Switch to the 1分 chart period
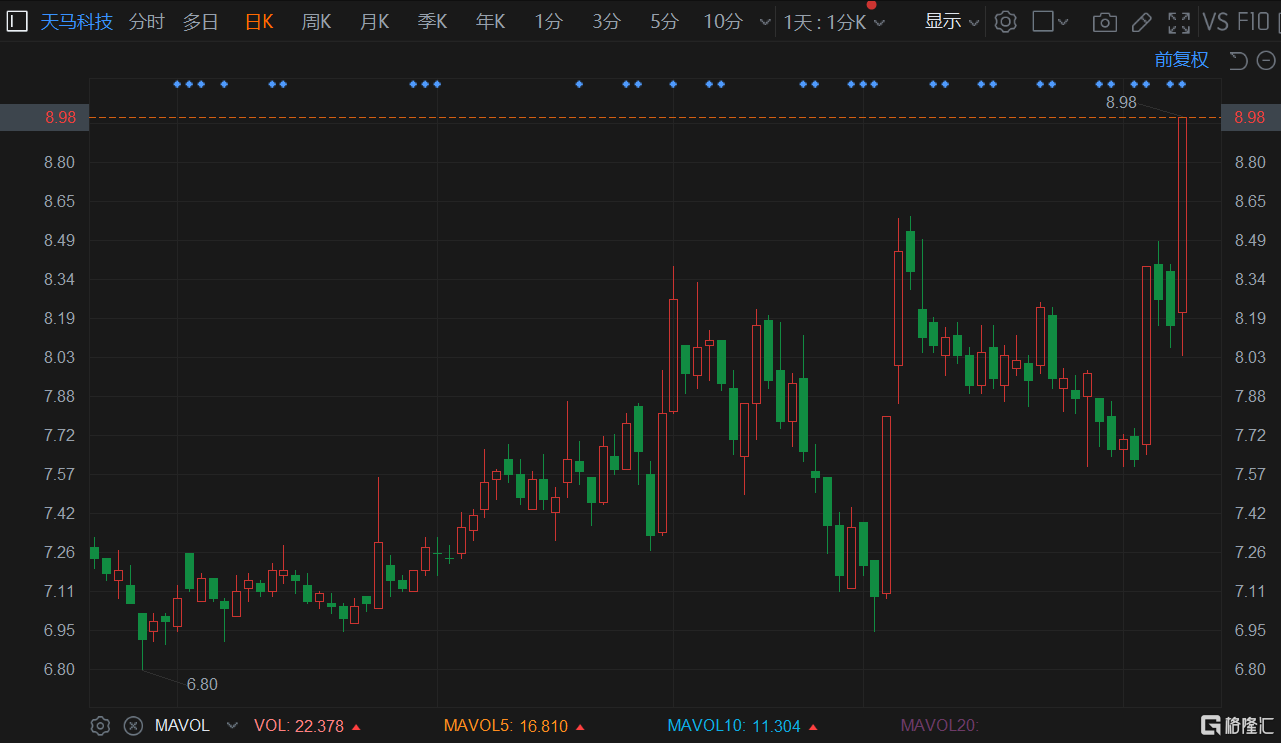 click(x=548, y=21)
